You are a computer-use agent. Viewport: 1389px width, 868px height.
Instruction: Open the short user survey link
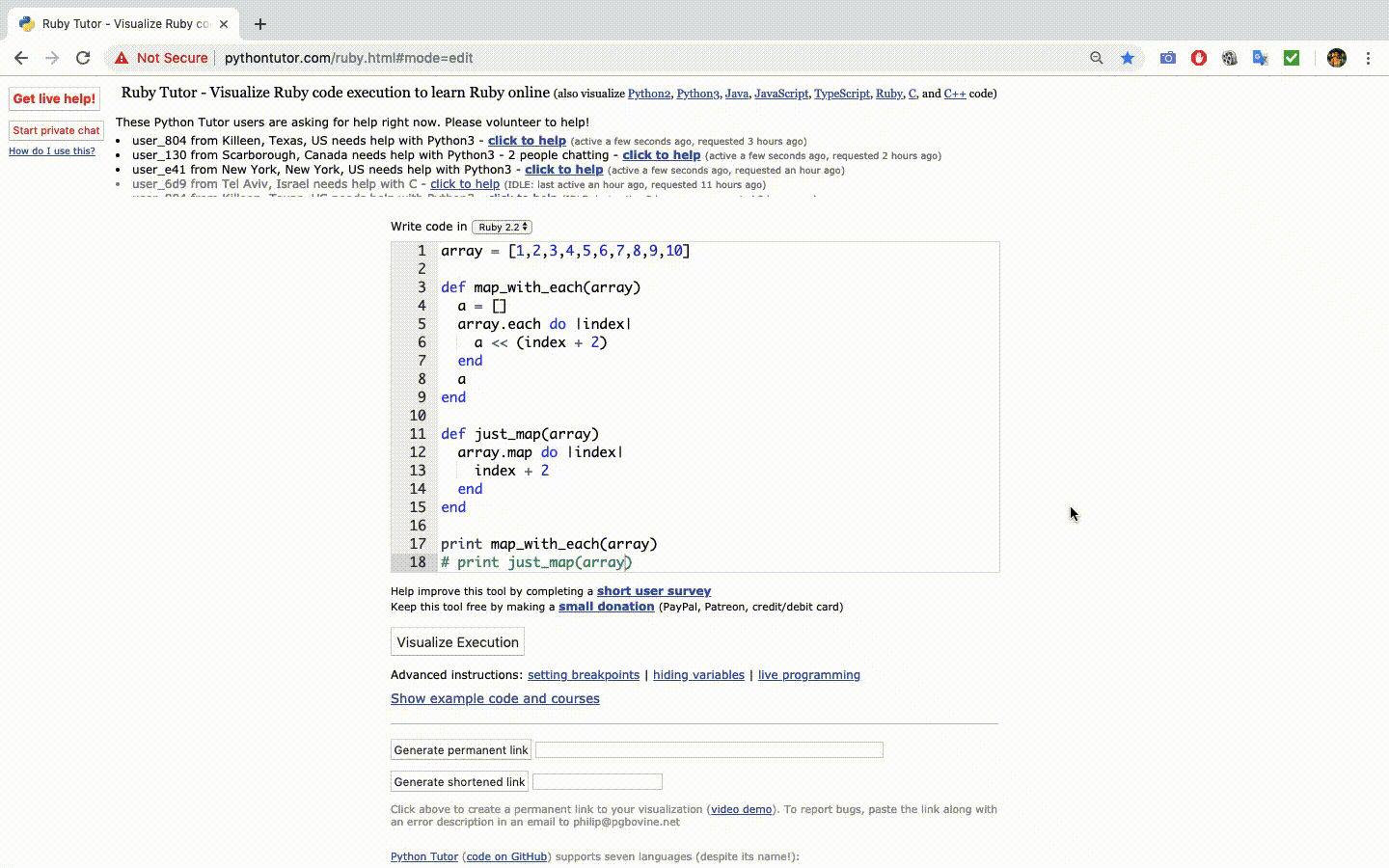click(x=654, y=591)
